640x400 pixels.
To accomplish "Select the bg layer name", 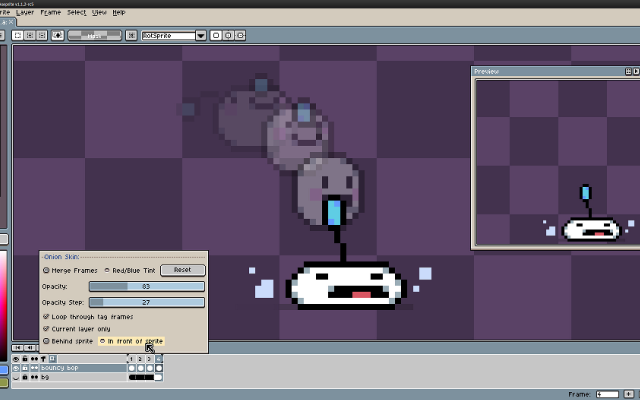I will pos(83,377).
